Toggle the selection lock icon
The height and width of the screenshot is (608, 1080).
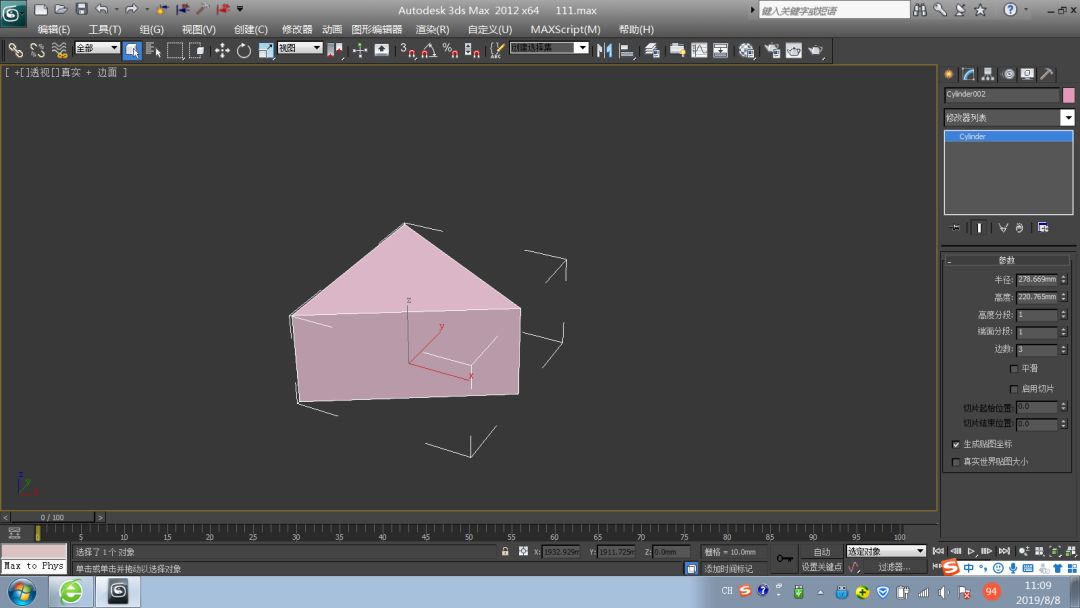[x=505, y=552]
